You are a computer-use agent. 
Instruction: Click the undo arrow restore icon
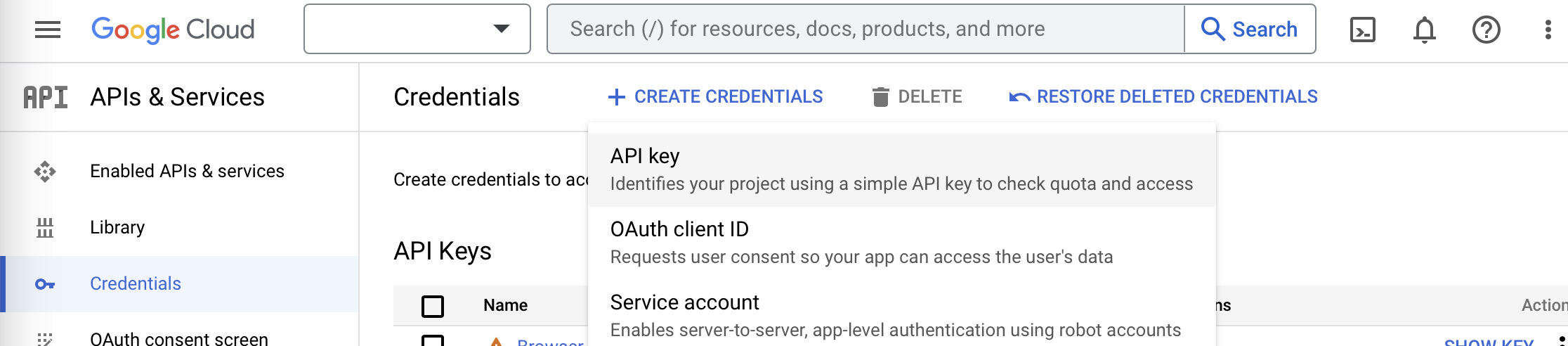1019,97
